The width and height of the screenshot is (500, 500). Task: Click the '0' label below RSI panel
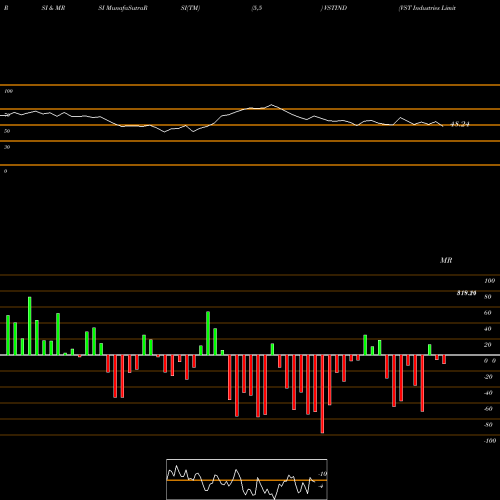tap(5, 171)
